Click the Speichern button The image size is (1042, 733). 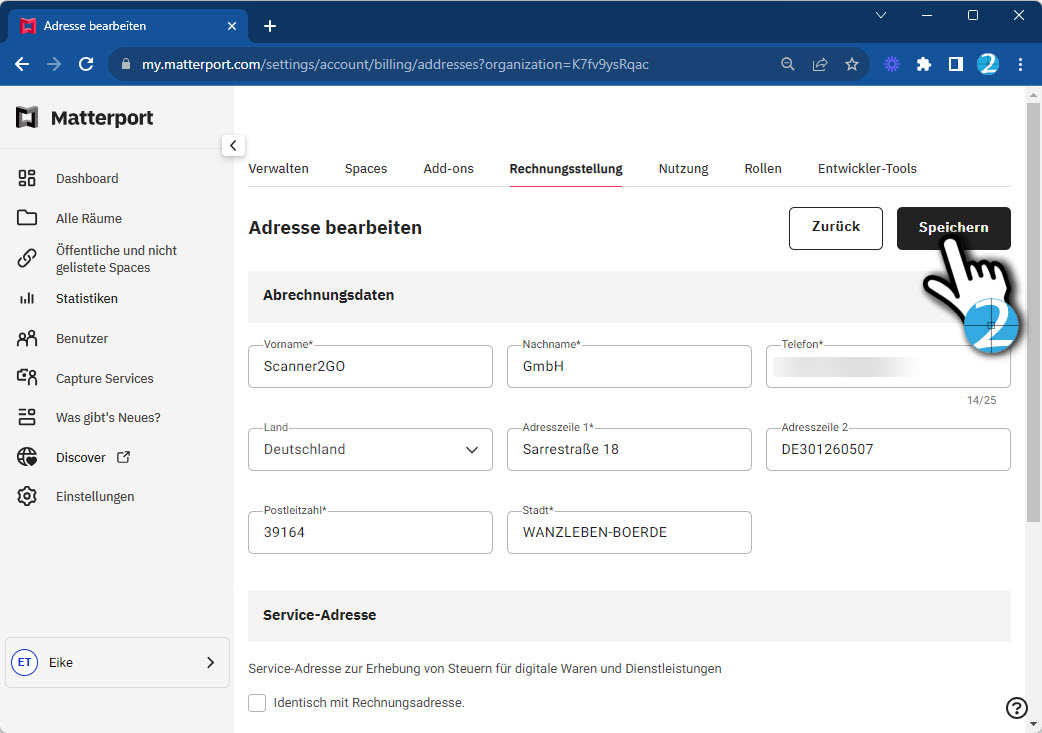(x=954, y=228)
